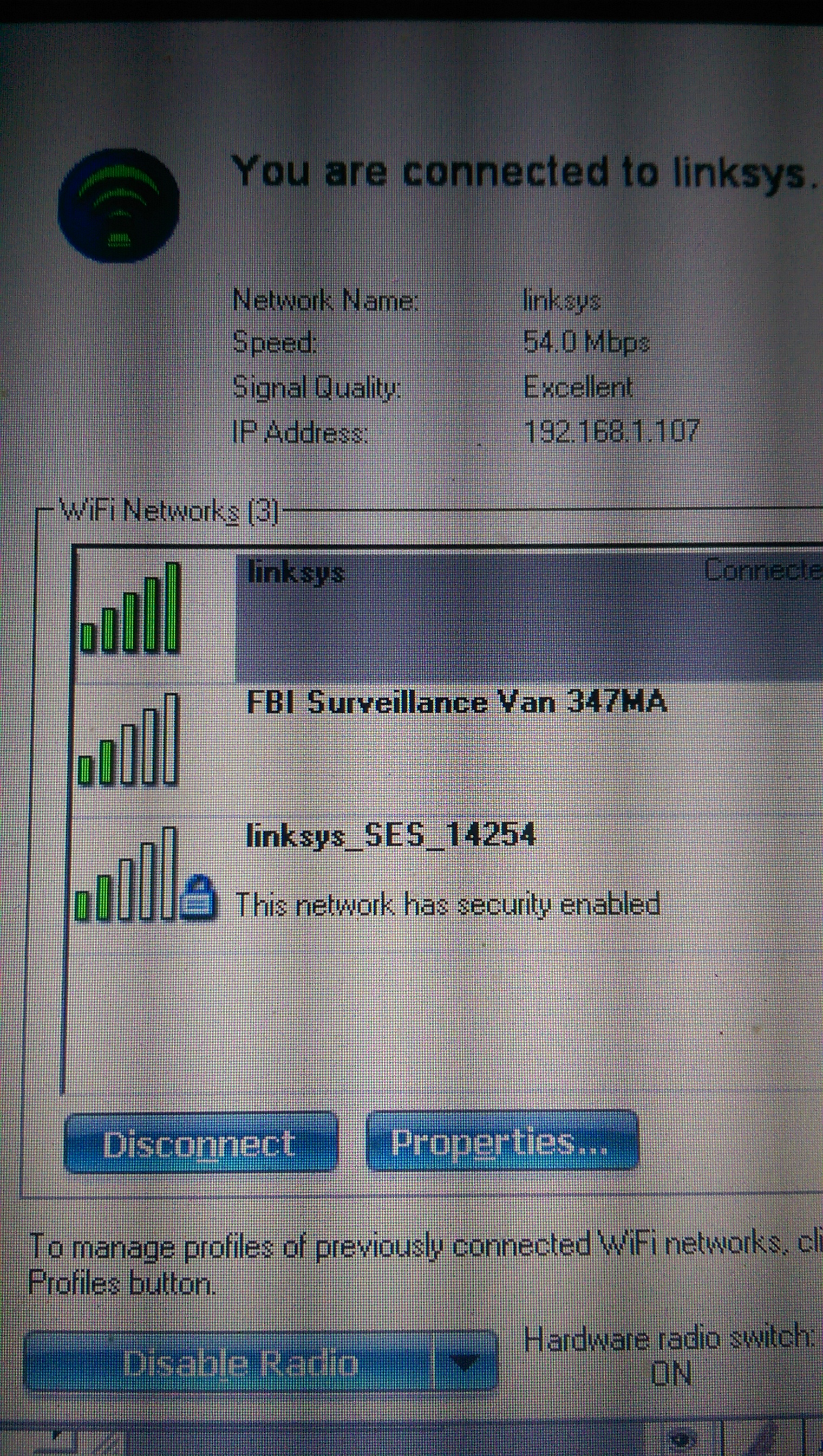Click the green WiFi connection status icon
Screen dimensions: 823x1456
pyautogui.click(x=118, y=205)
